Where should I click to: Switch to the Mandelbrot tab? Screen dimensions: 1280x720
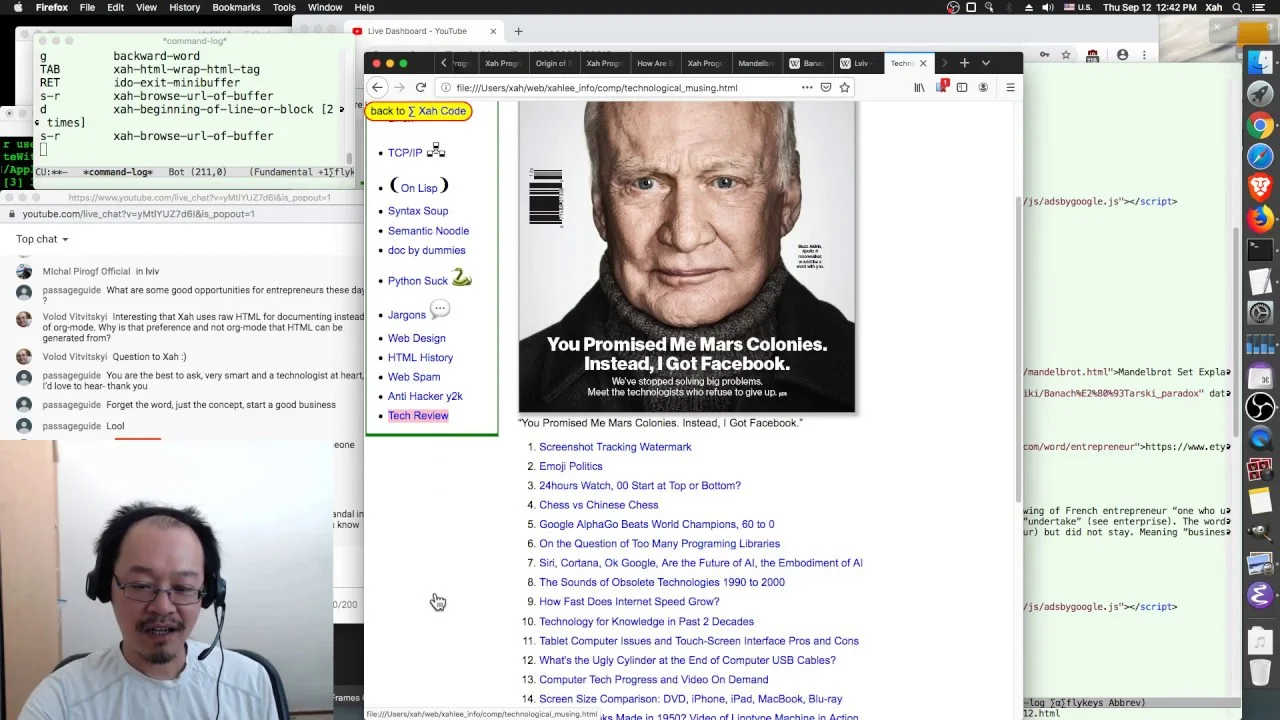click(x=756, y=63)
